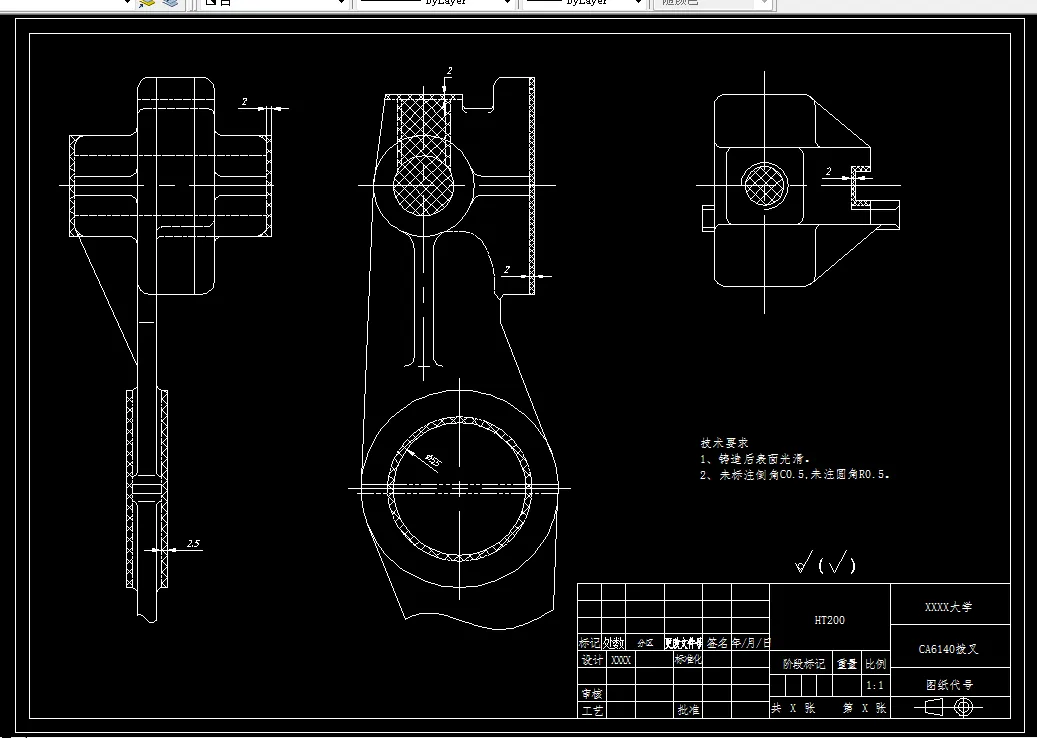Select the 1:1 scale value
1037x738 pixels.
pos(875,686)
